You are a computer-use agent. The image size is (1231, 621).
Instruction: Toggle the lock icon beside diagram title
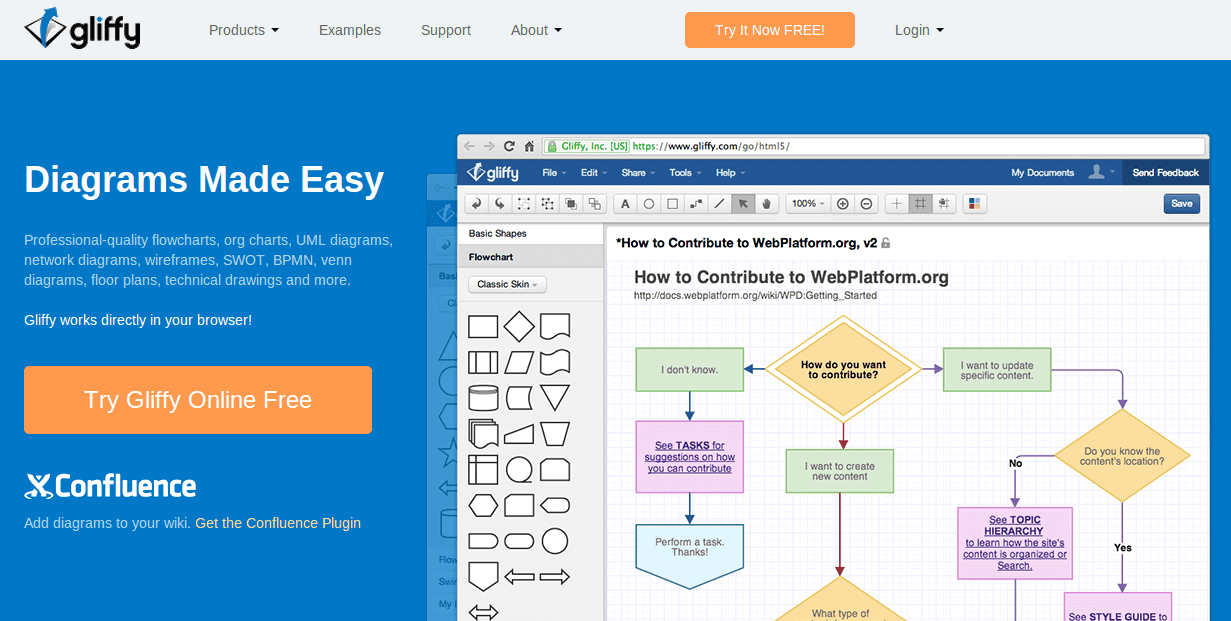[886, 243]
